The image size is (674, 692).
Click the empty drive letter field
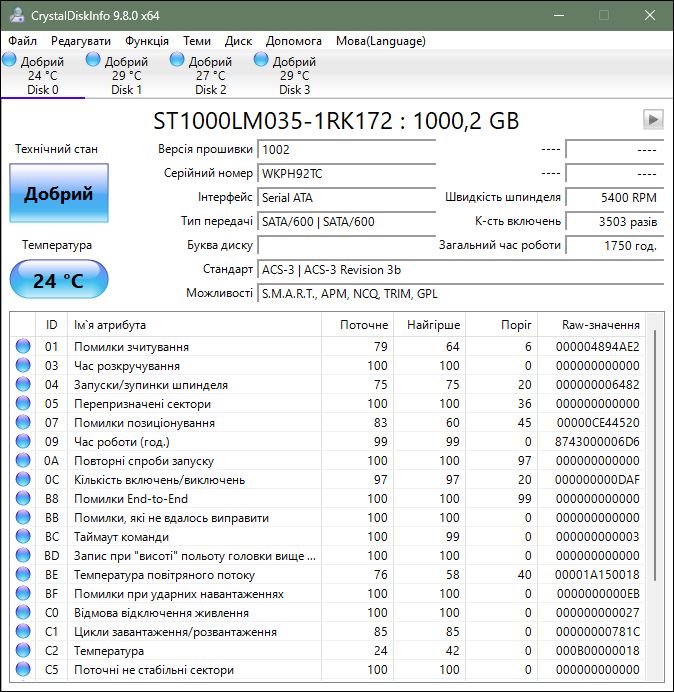346,245
